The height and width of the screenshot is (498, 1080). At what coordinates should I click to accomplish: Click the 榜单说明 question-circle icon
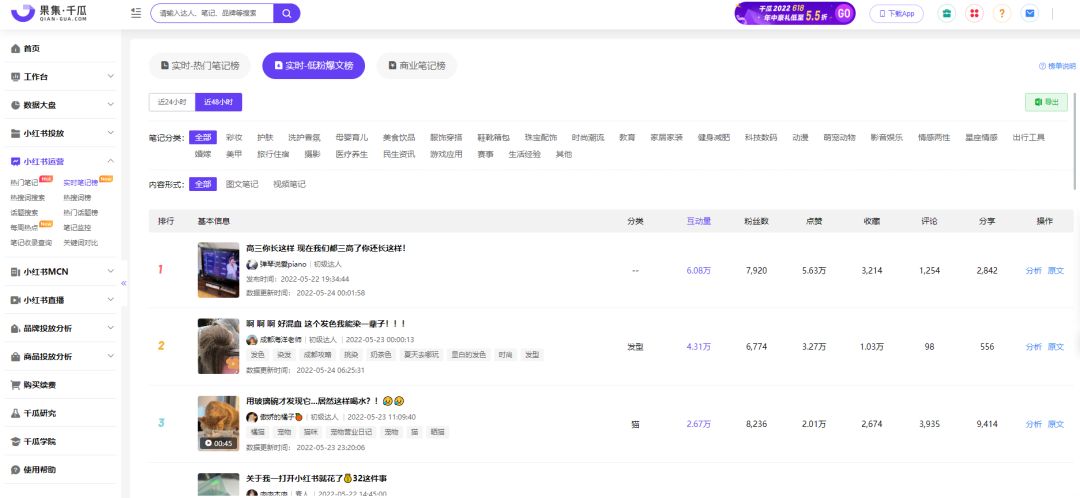click(x=1043, y=66)
